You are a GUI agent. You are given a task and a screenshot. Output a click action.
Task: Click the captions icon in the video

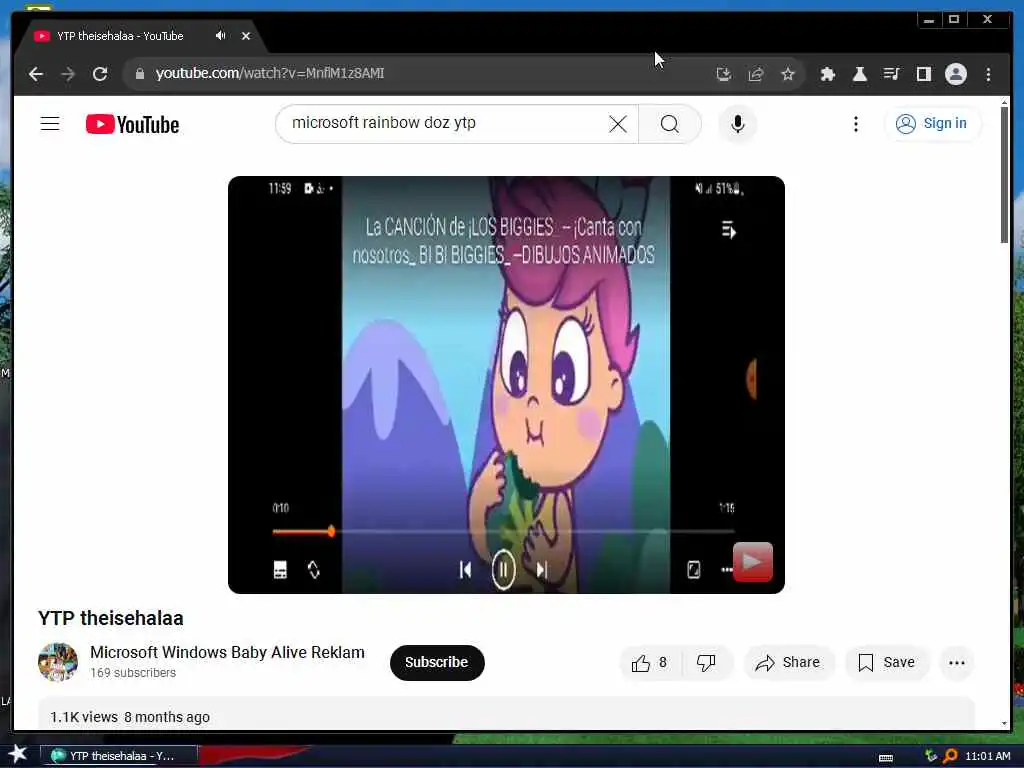click(x=280, y=569)
